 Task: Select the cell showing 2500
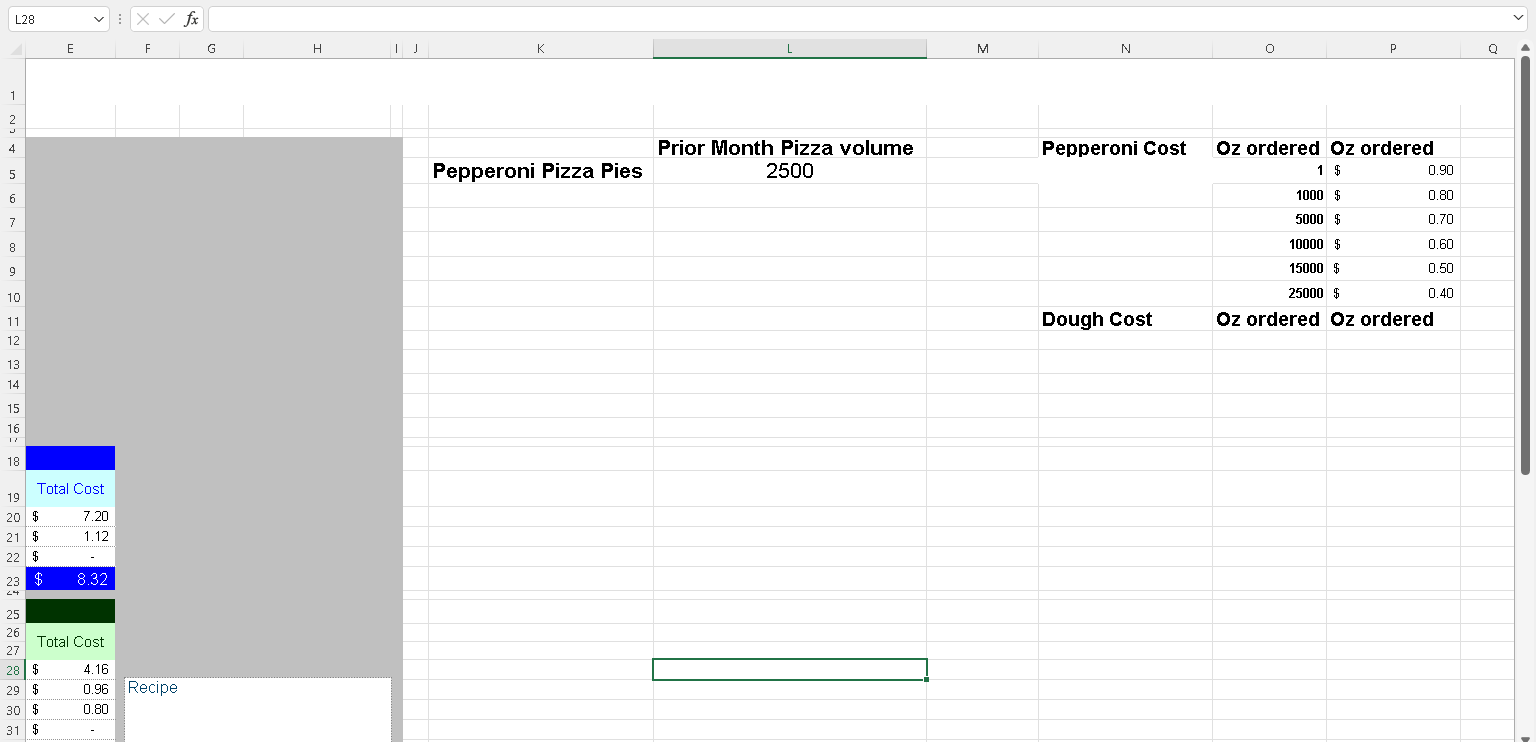789,171
